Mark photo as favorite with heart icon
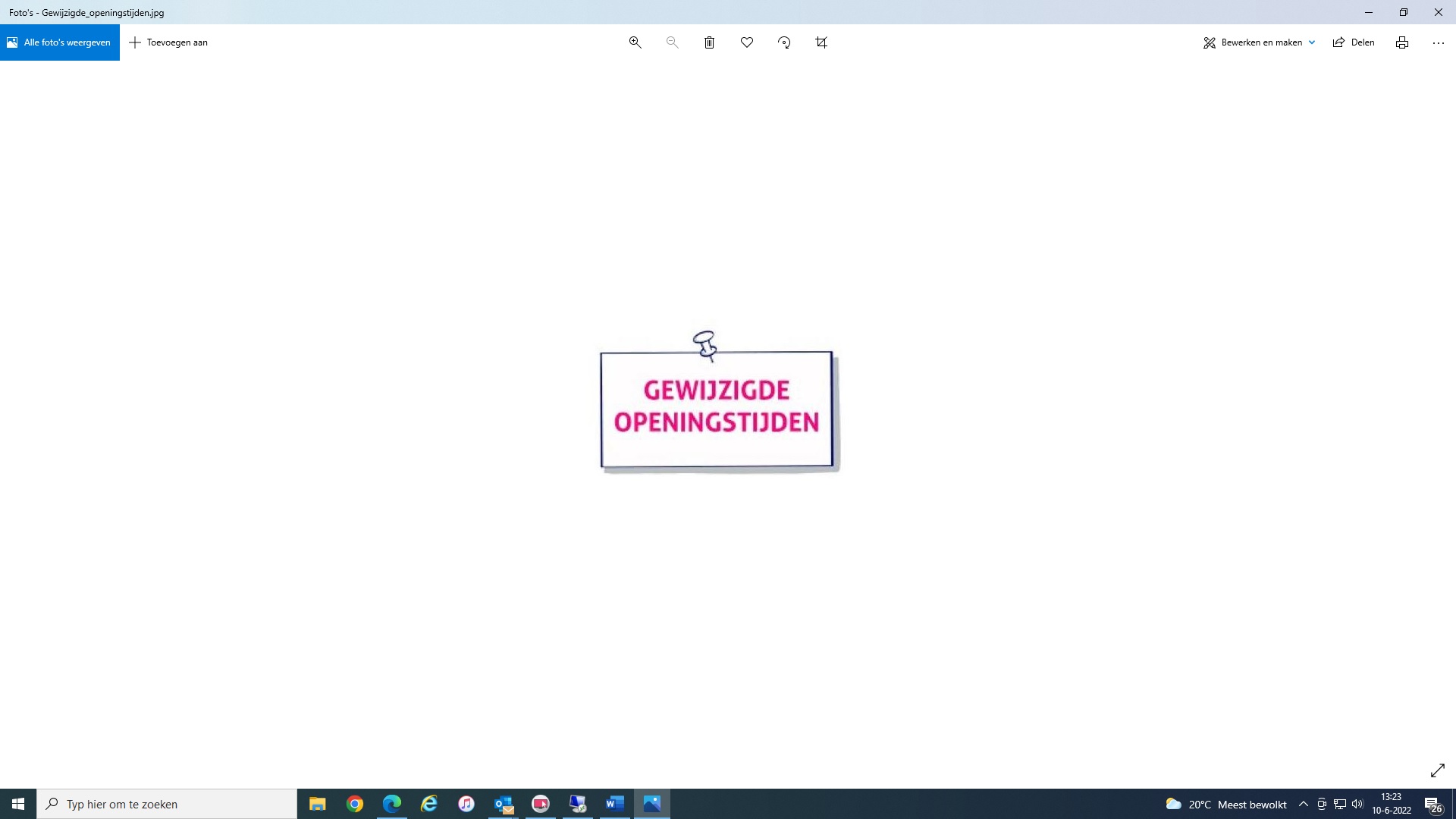Screen dimensions: 1456x819 click(x=747, y=42)
